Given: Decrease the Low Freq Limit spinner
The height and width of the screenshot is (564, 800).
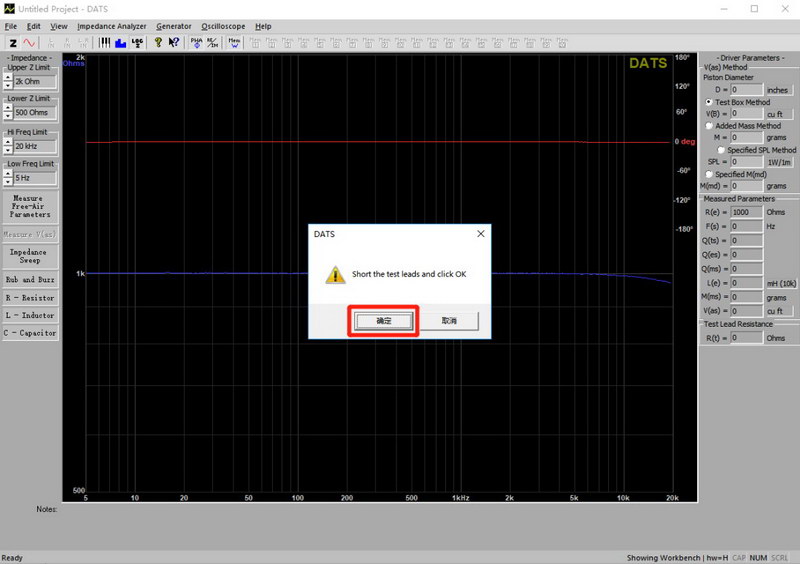Looking at the screenshot, I should [x=8, y=181].
